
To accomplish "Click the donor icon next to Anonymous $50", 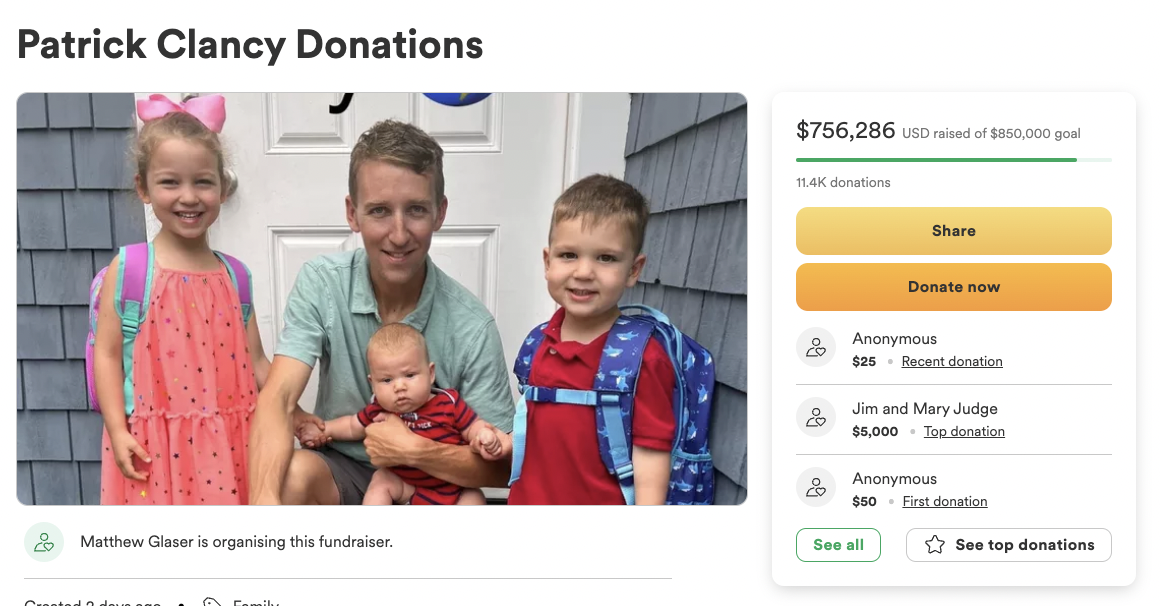I will 816,487.
